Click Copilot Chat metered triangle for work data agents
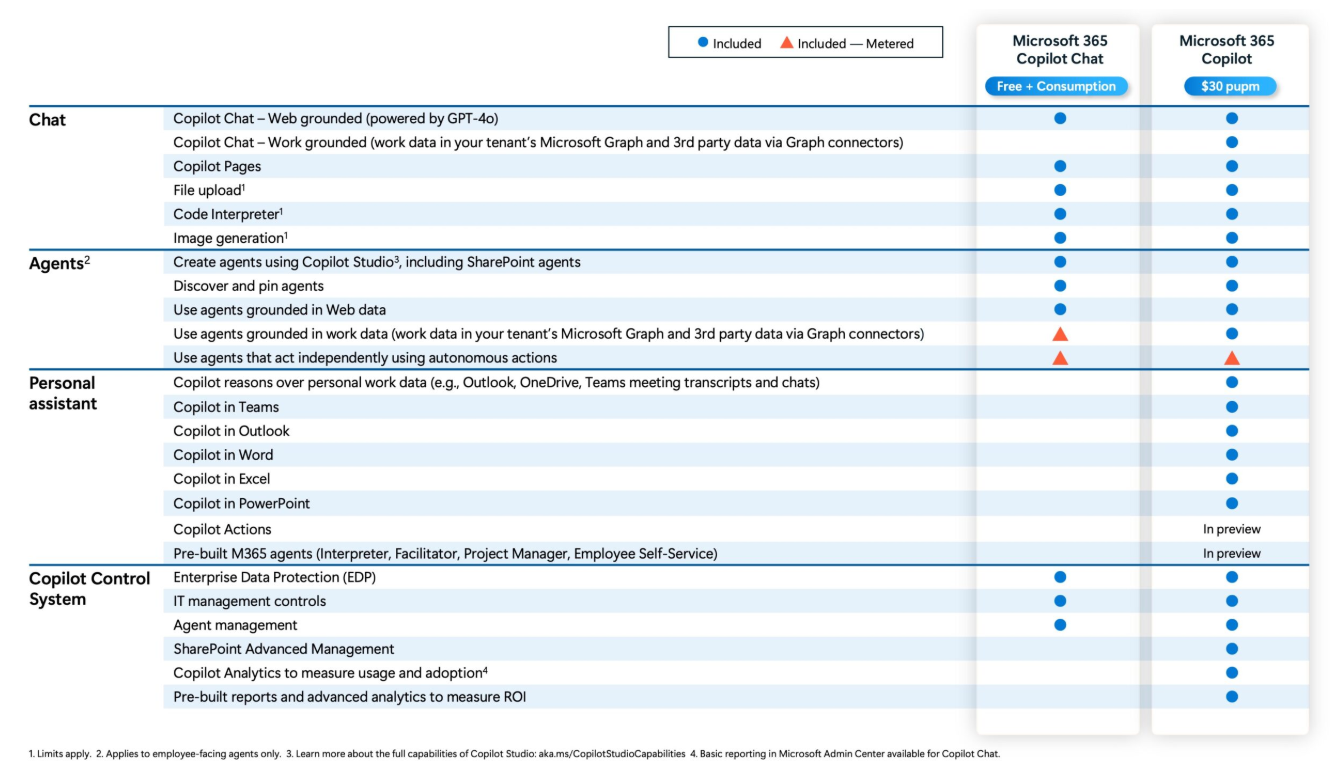This screenshot has width=1343, height=763. tap(1060, 334)
